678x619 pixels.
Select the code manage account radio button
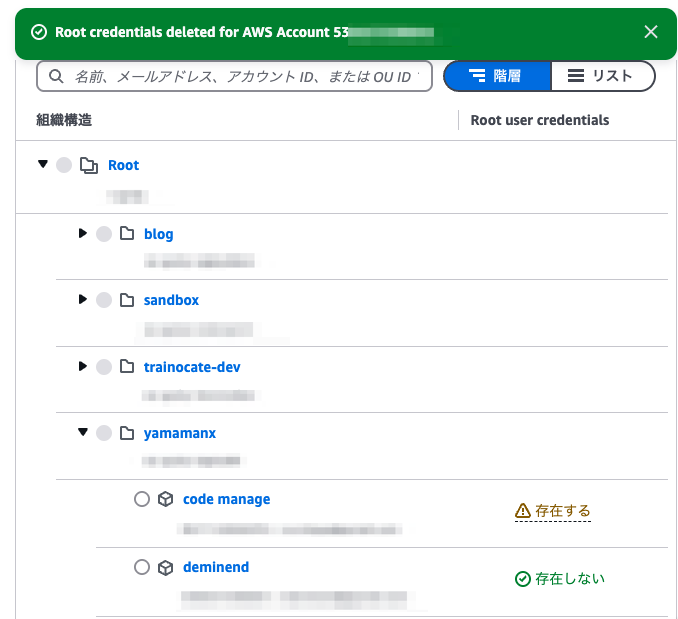pyautogui.click(x=142, y=499)
